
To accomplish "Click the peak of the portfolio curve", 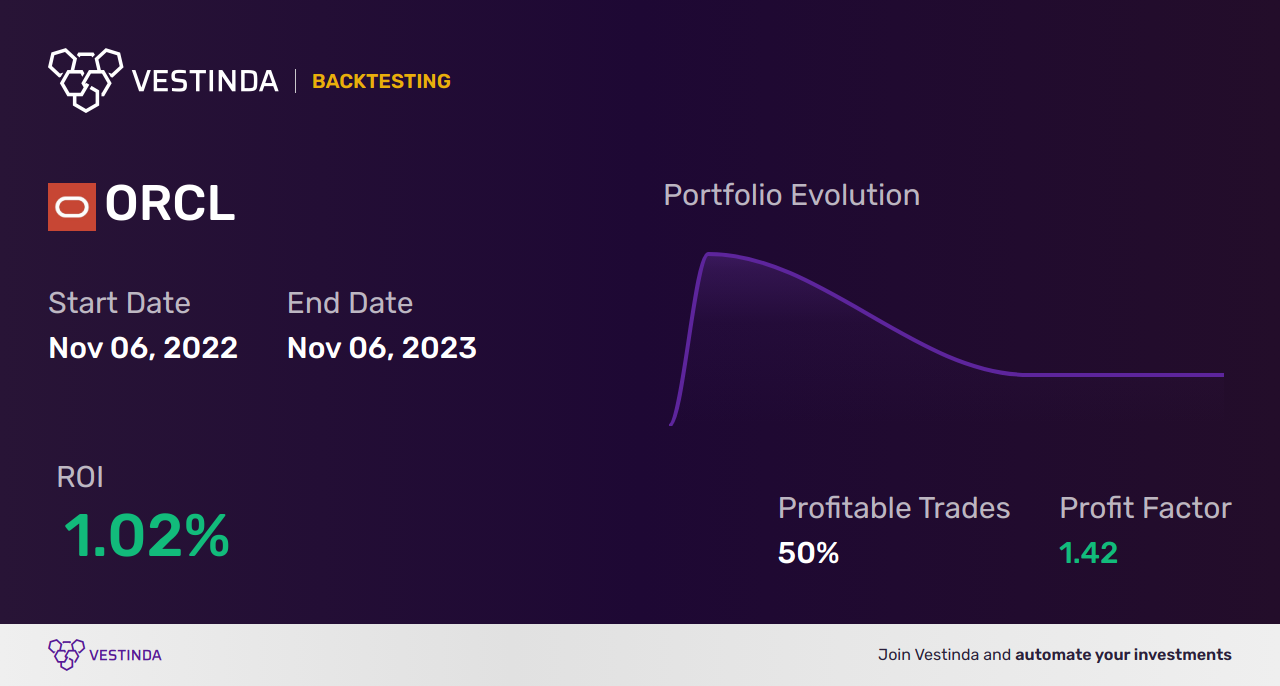I will pyautogui.click(x=710, y=254).
